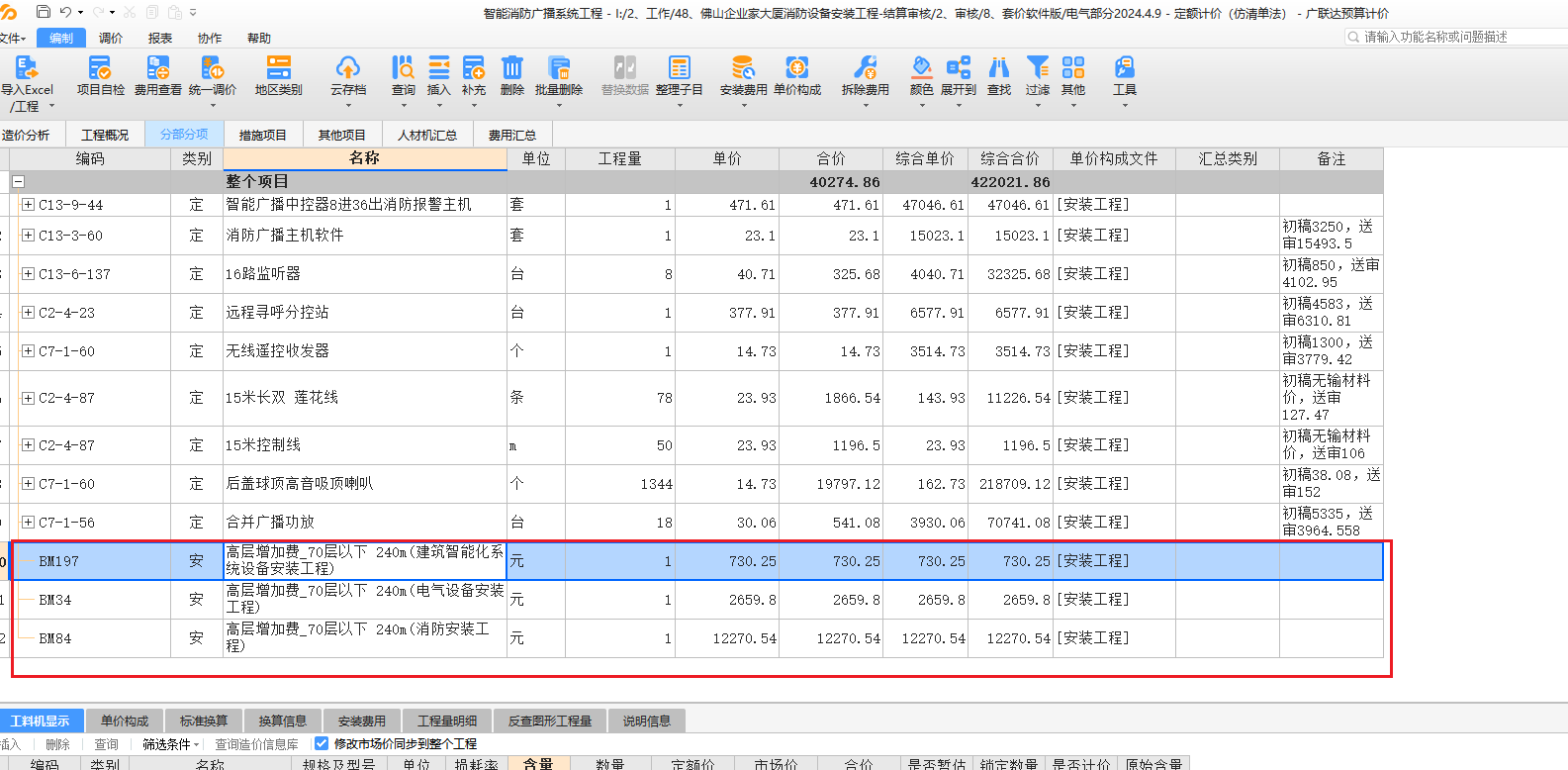Click the 其他 other tools icon
The width and height of the screenshot is (1568, 770).
point(1072,67)
